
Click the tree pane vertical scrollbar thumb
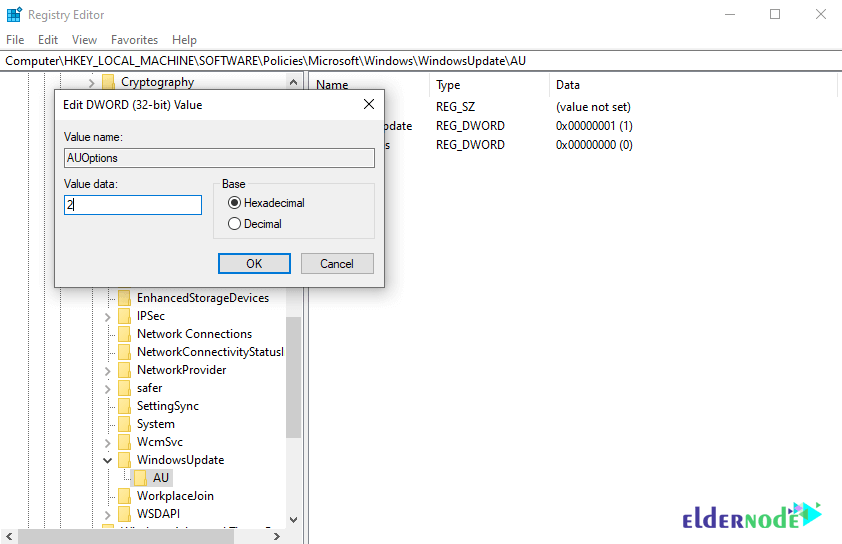point(293,378)
